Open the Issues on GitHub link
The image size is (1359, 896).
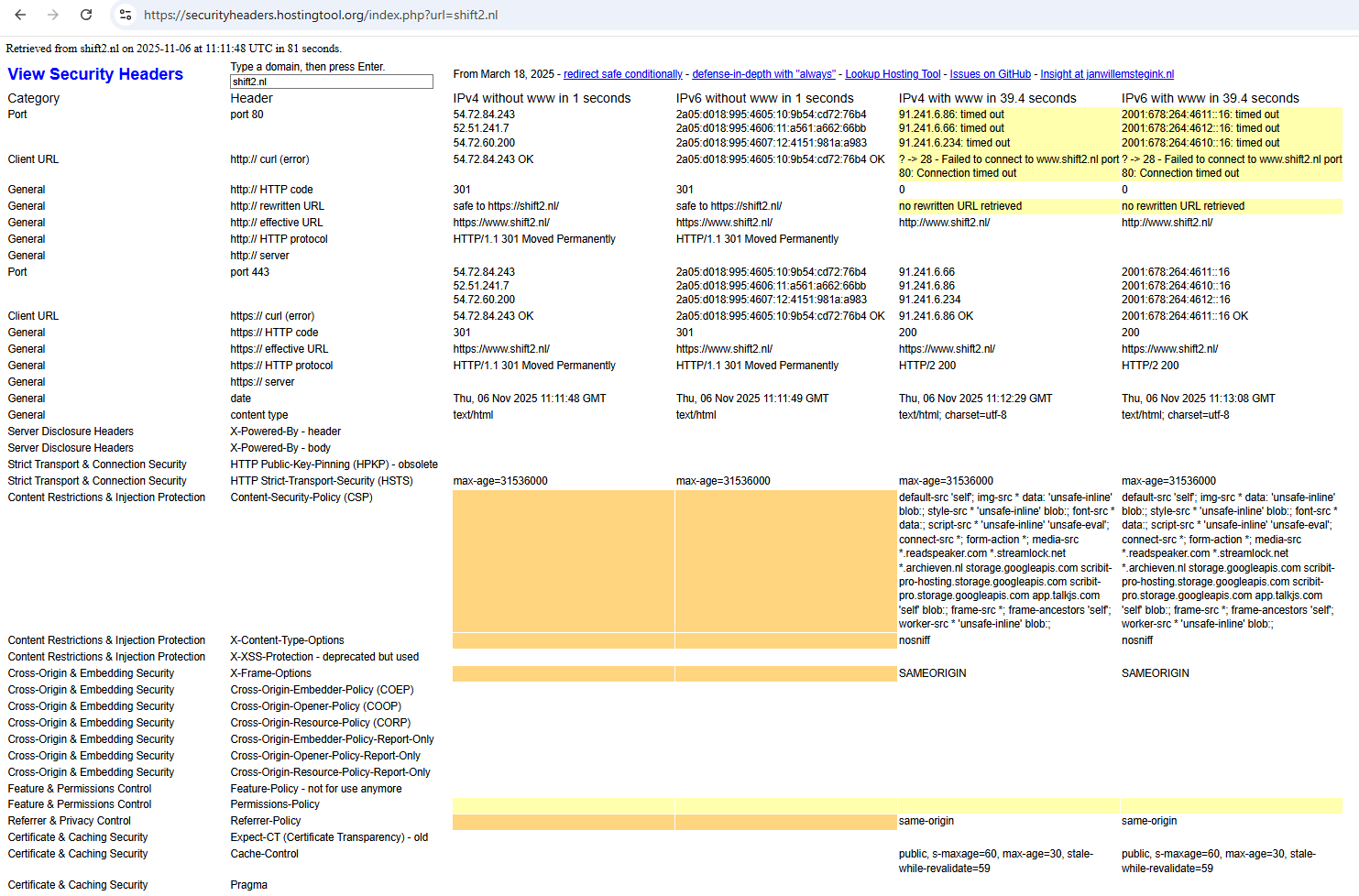click(990, 74)
